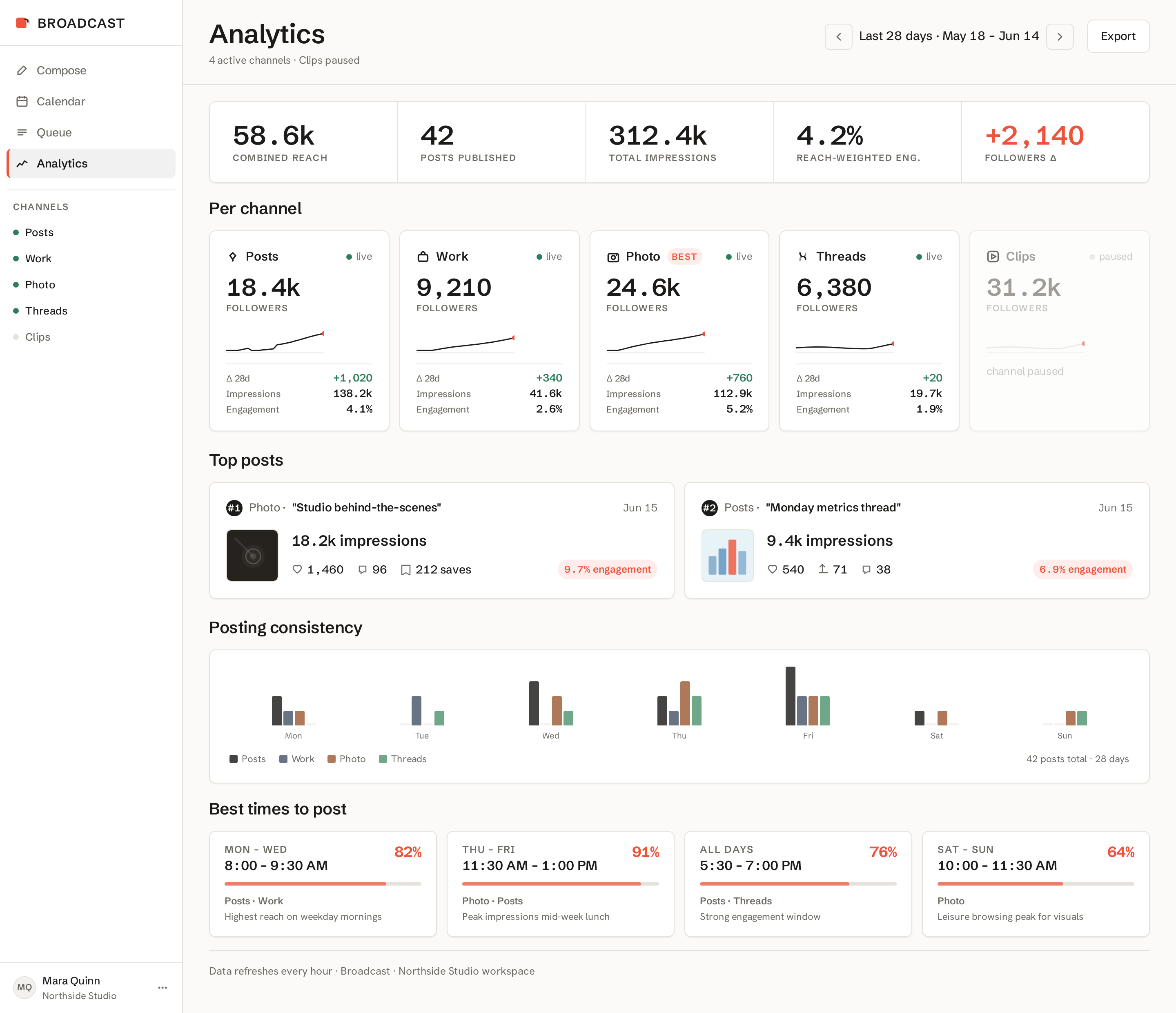The width and height of the screenshot is (1176, 1013).
Task: Select Analytics in the sidebar
Action: click(91, 163)
